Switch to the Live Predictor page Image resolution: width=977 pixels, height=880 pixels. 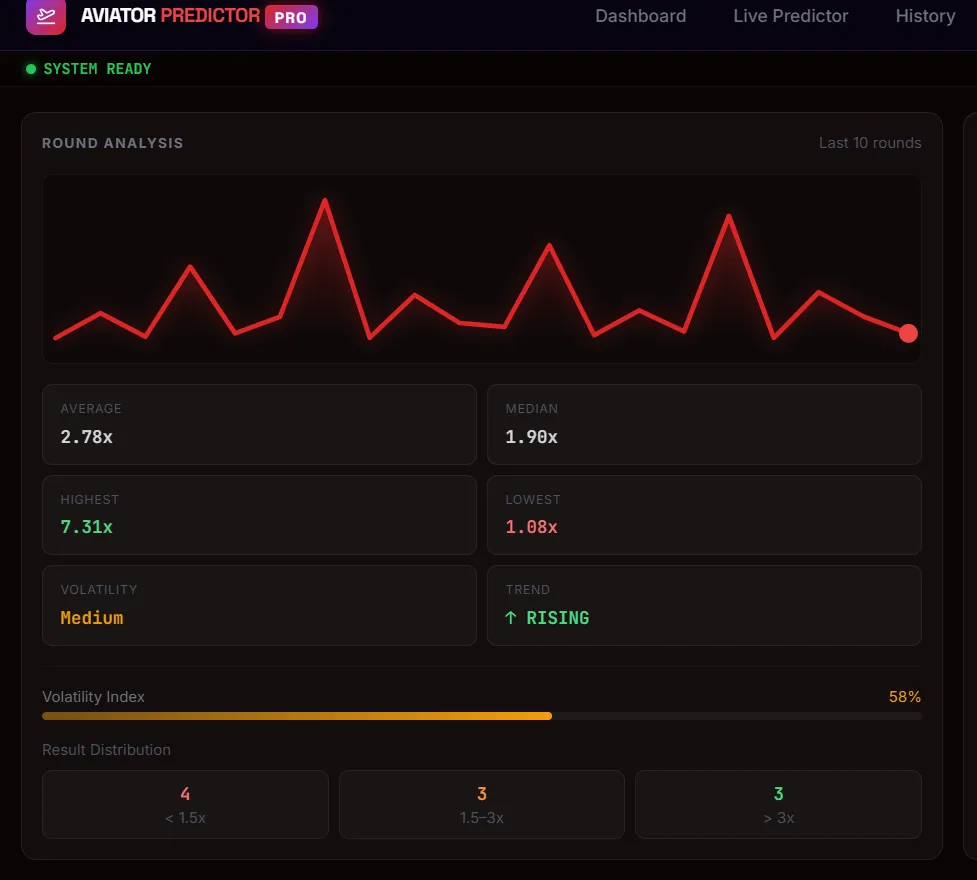791,16
